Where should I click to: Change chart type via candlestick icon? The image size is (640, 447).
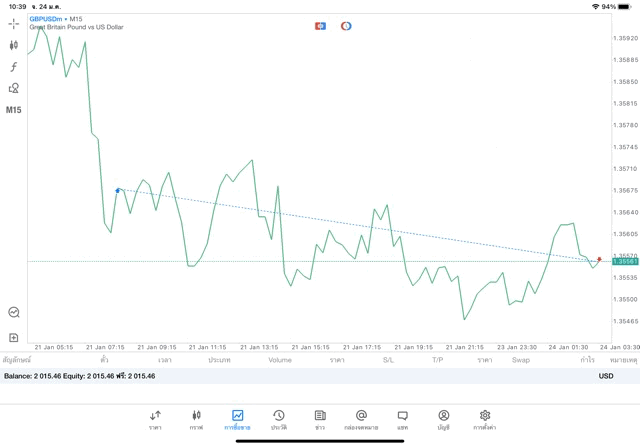click(x=14, y=45)
